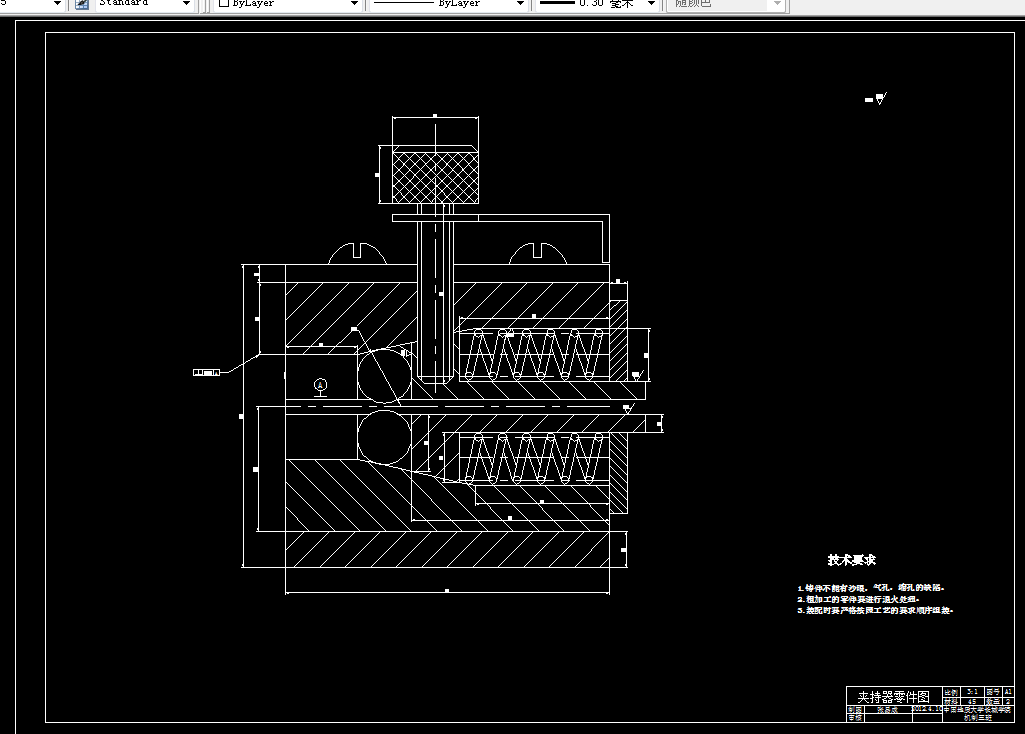
Task: Open the ByLayer linetype dropdown
Action: [520, 3]
